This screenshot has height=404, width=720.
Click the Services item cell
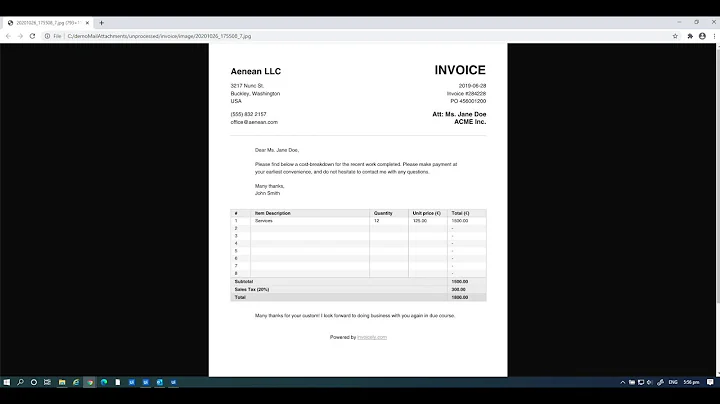click(x=264, y=221)
